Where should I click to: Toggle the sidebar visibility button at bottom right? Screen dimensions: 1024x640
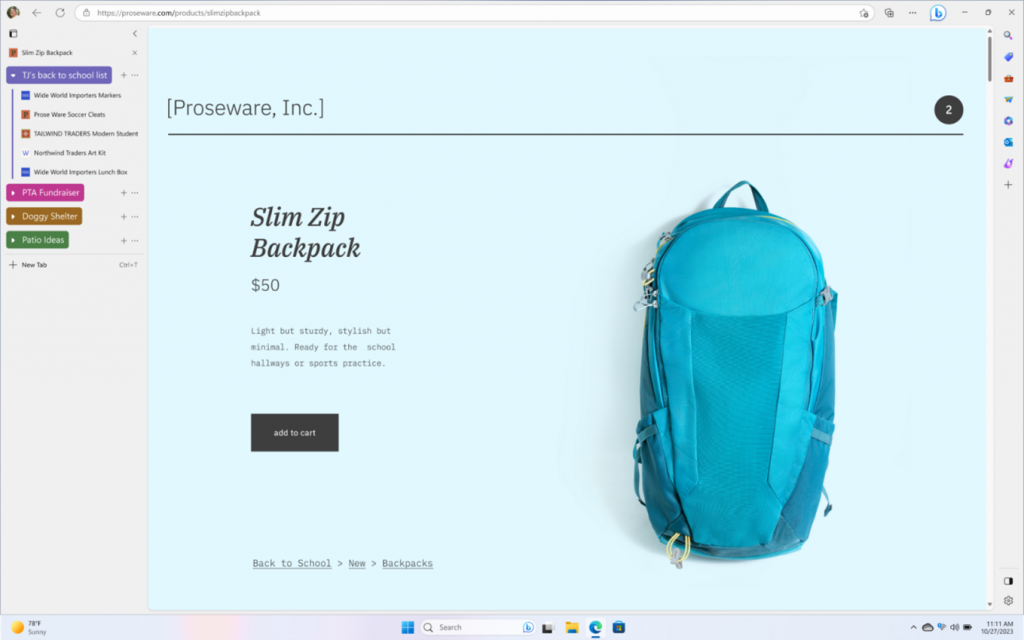(x=1008, y=581)
